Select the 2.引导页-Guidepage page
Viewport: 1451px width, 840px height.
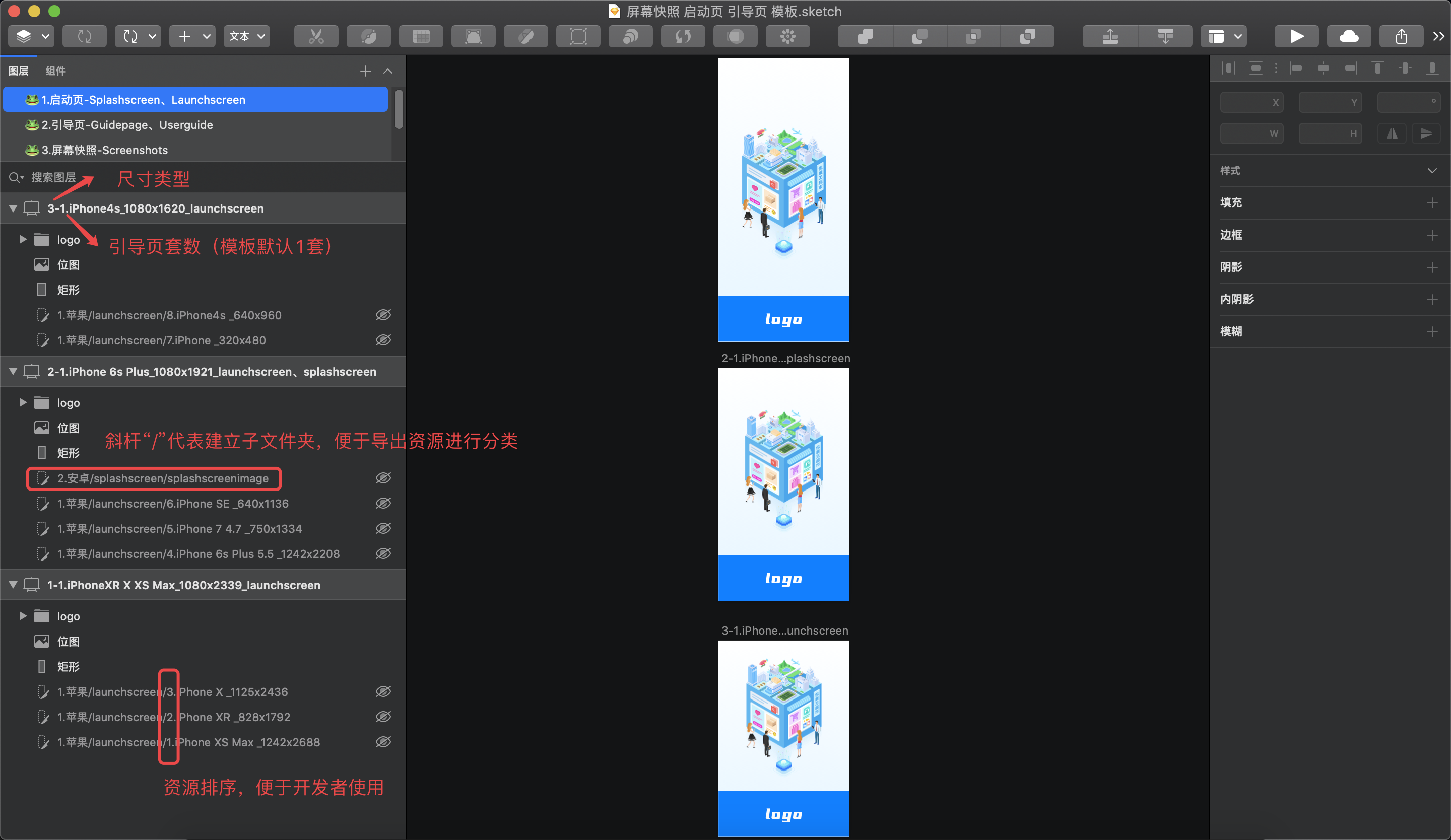[x=126, y=125]
